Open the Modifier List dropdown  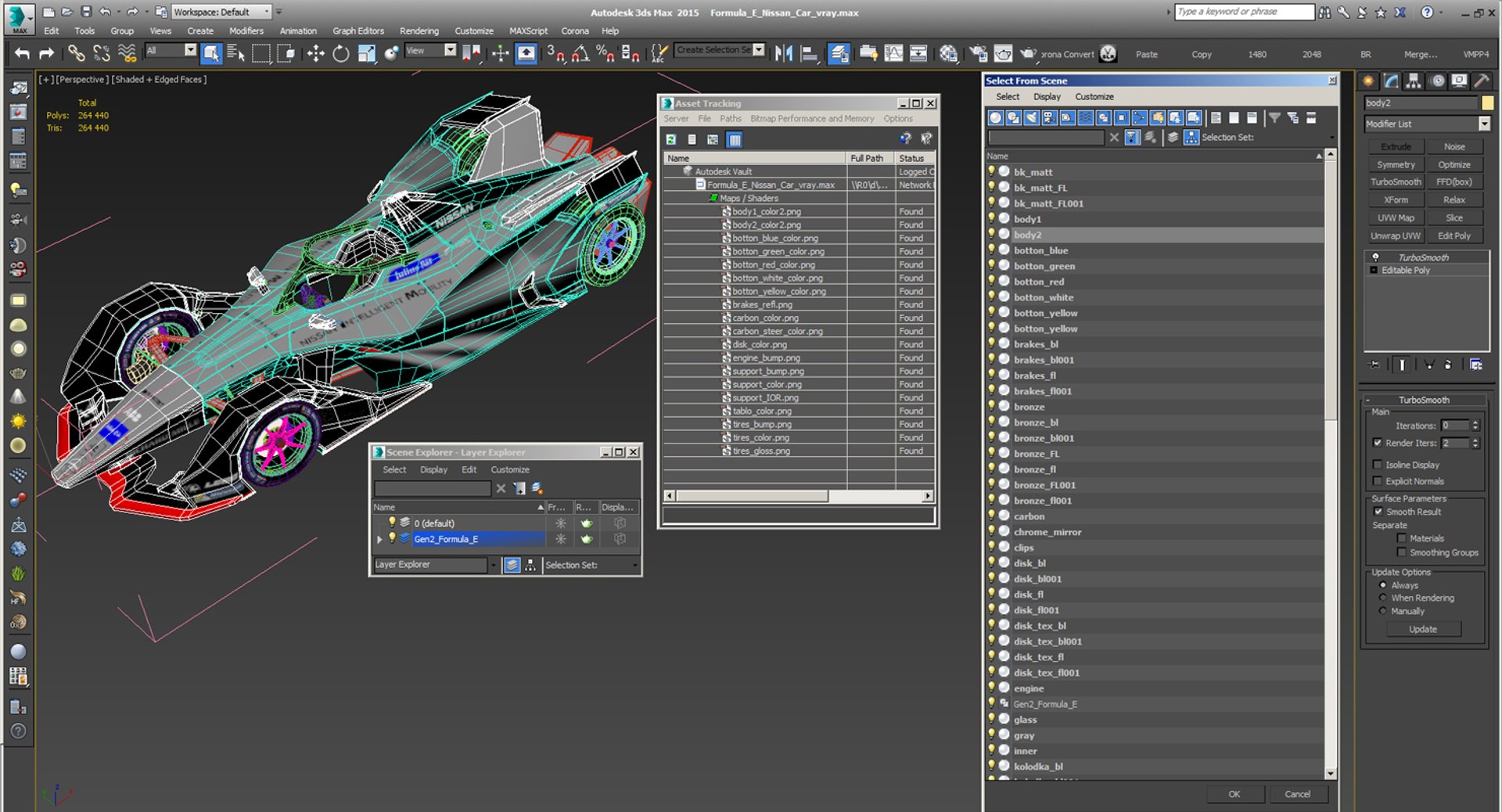pos(1484,124)
